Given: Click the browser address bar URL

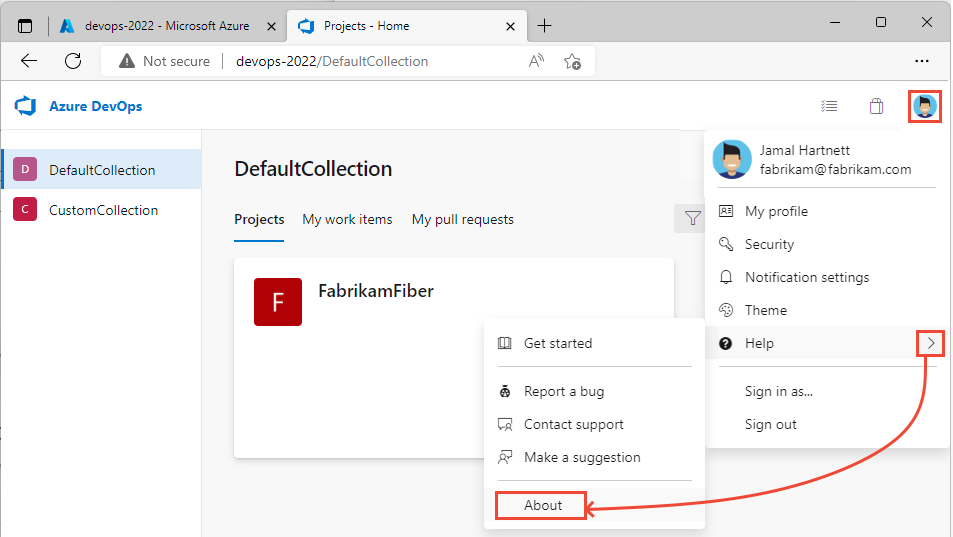Looking at the screenshot, I should [332, 61].
